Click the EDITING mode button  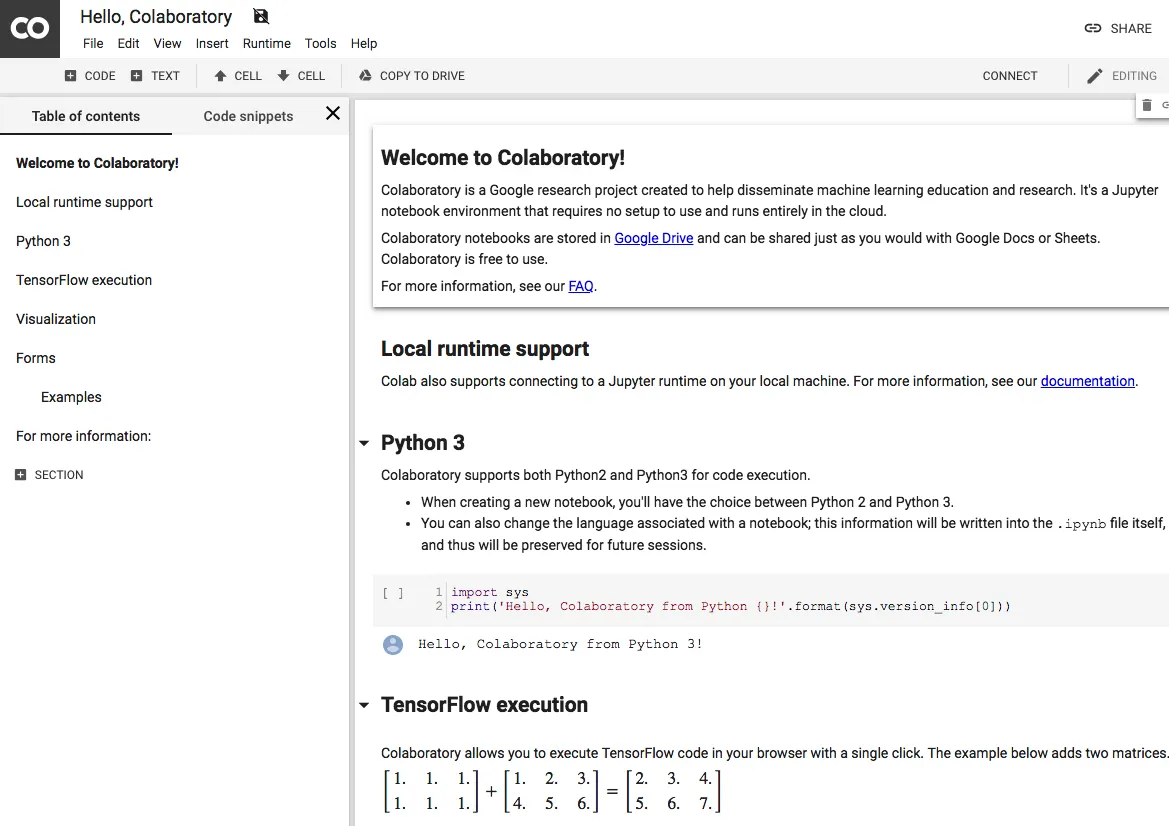click(x=1122, y=76)
